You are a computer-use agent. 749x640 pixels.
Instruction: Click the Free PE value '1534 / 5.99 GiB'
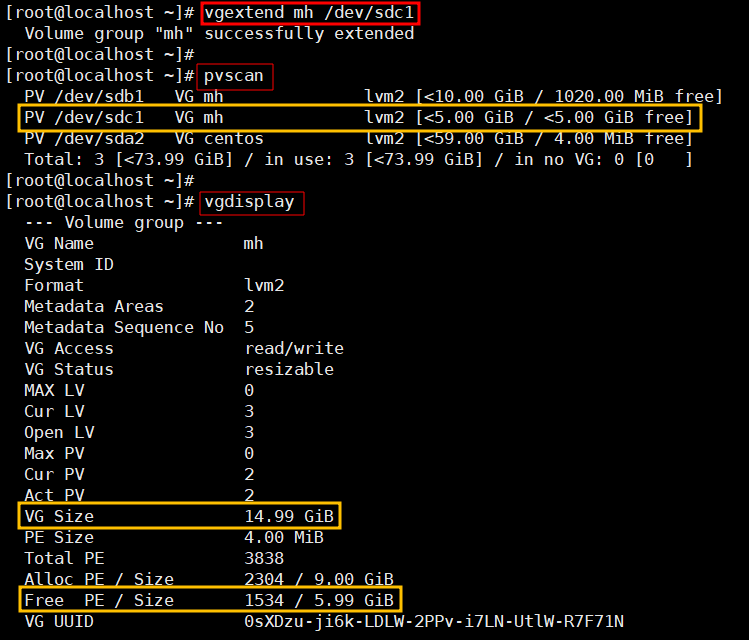[319, 600]
